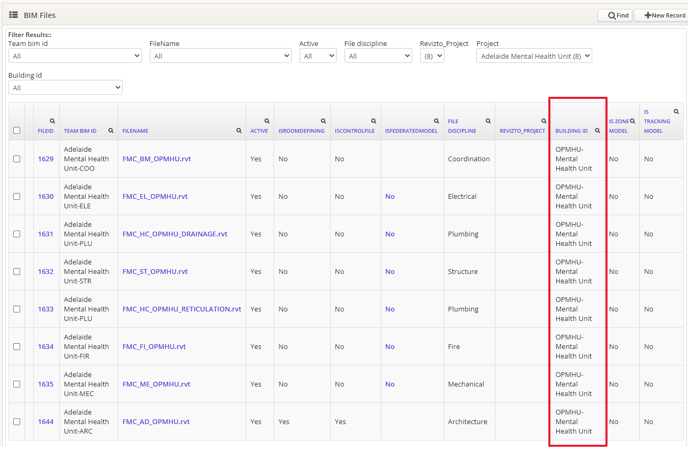Screen dimensions: 688x450
Task: Click 'Adelaide Mental Health Unit-FIR' cell
Action: pos(86,346)
